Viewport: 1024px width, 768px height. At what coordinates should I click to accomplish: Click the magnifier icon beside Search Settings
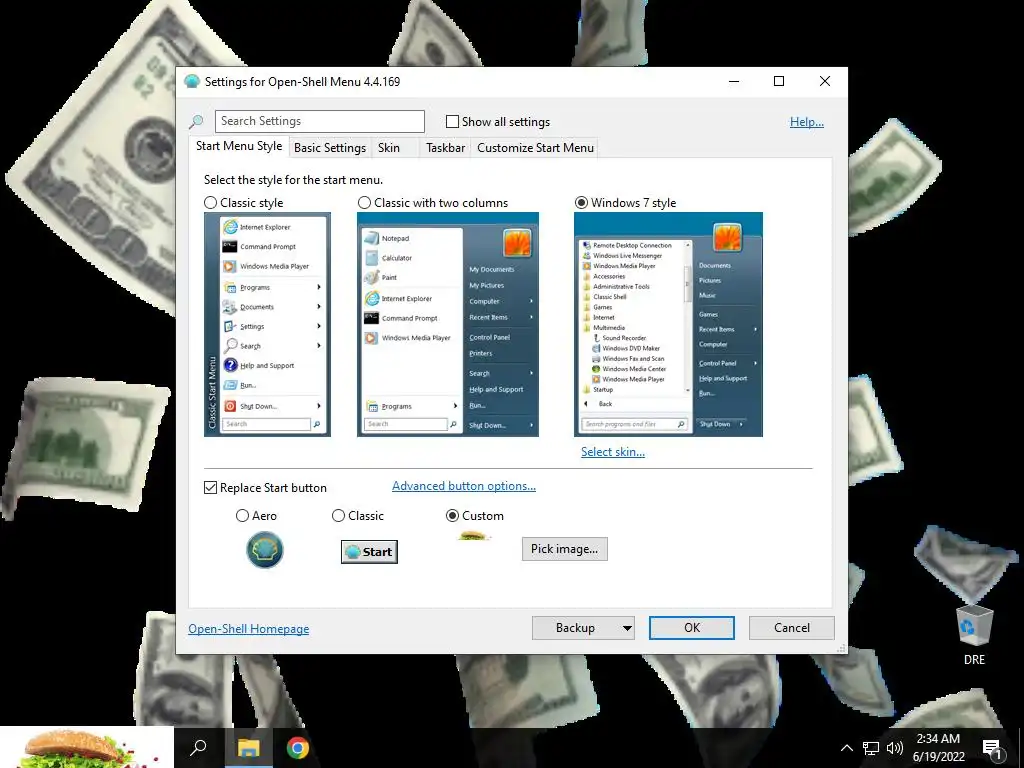pyautogui.click(x=196, y=121)
